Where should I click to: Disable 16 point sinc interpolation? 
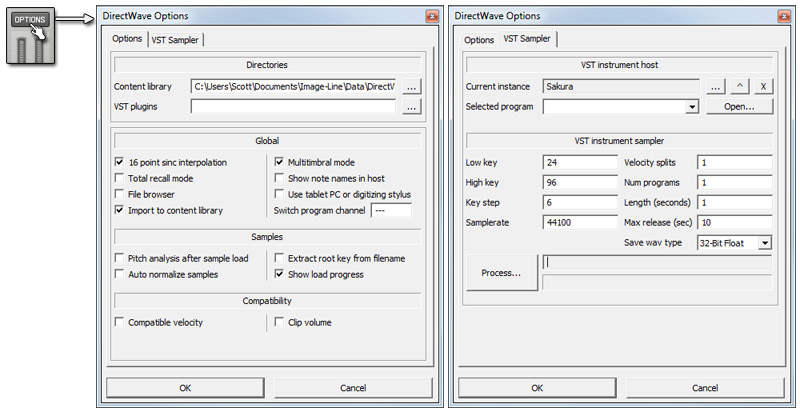pyautogui.click(x=120, y=162)
